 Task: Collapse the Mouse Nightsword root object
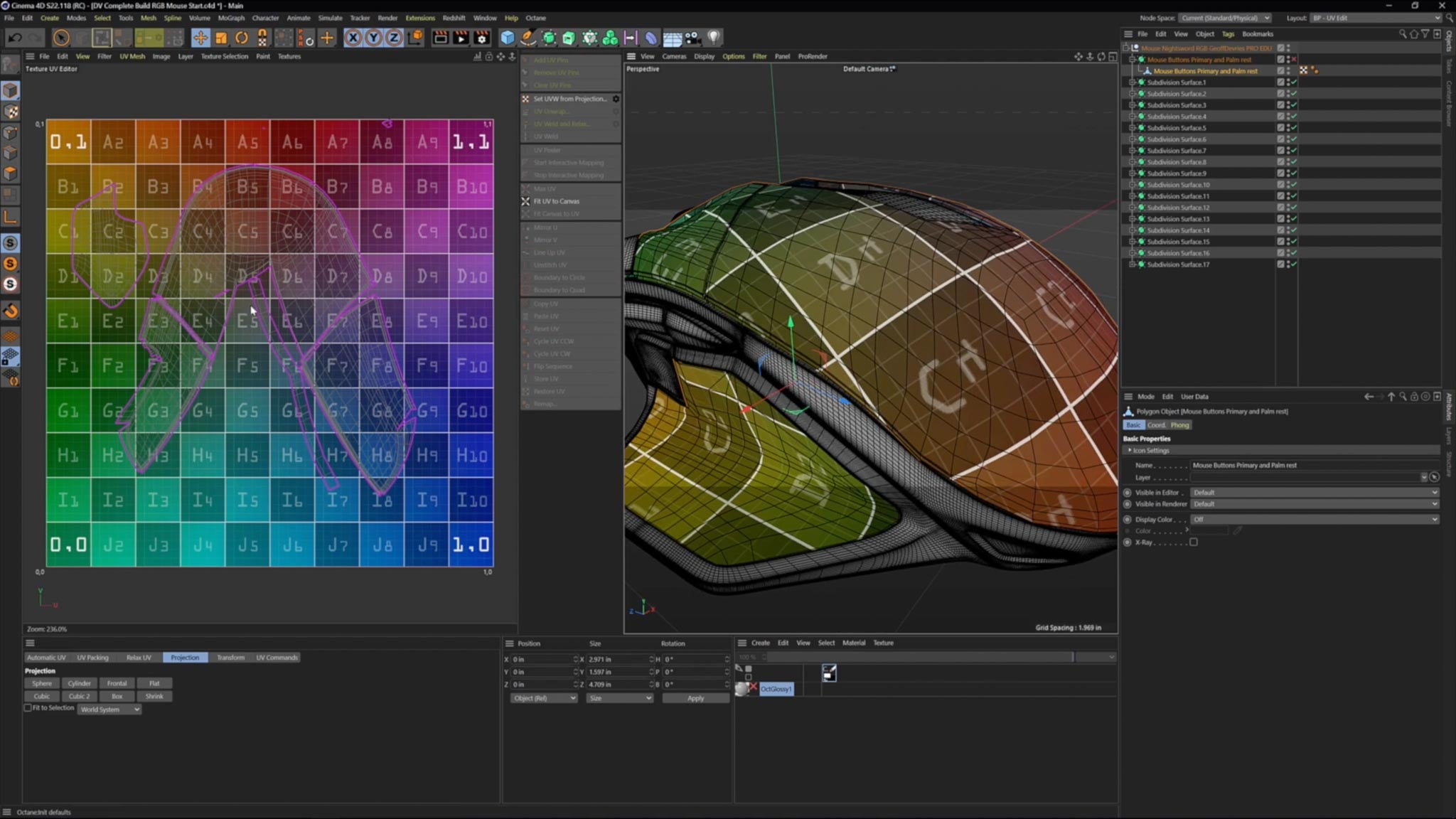(1126, 48)
